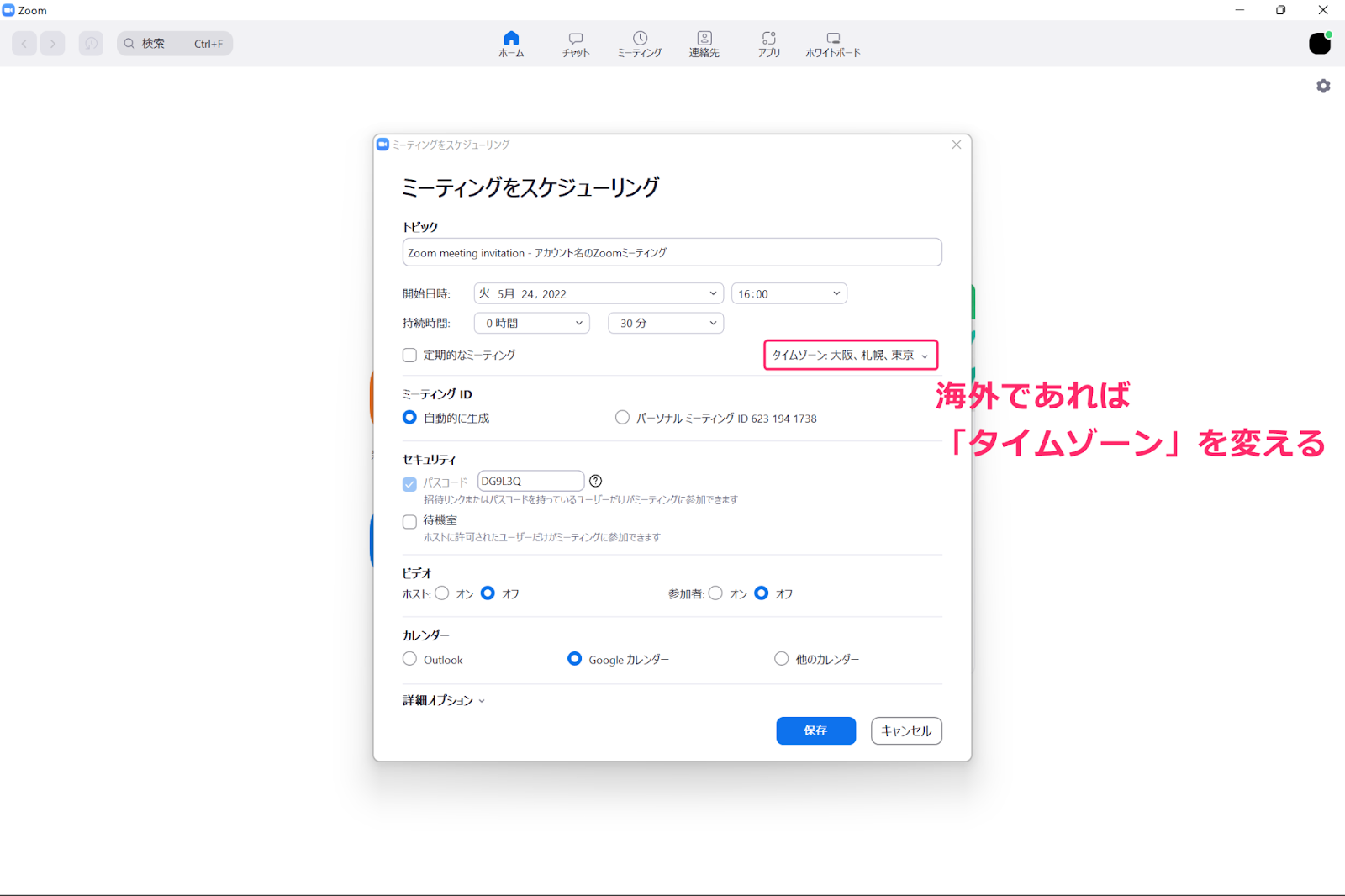Select Outlook calendar option
Viewport: 1345px width, 896px height.
click(409, 659)
